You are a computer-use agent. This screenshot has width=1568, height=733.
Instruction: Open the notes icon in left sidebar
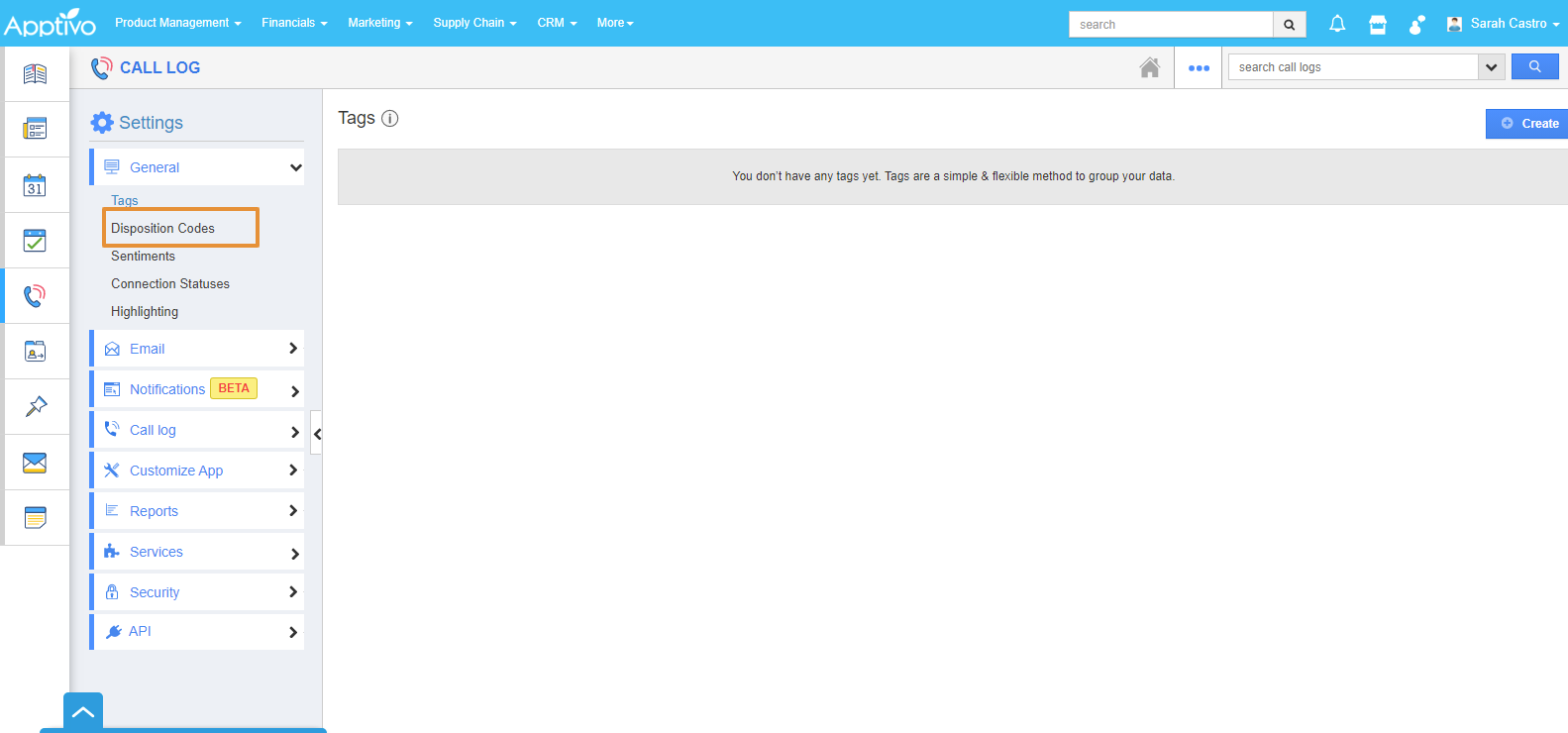pyautogui.click(x=35, y=517)
